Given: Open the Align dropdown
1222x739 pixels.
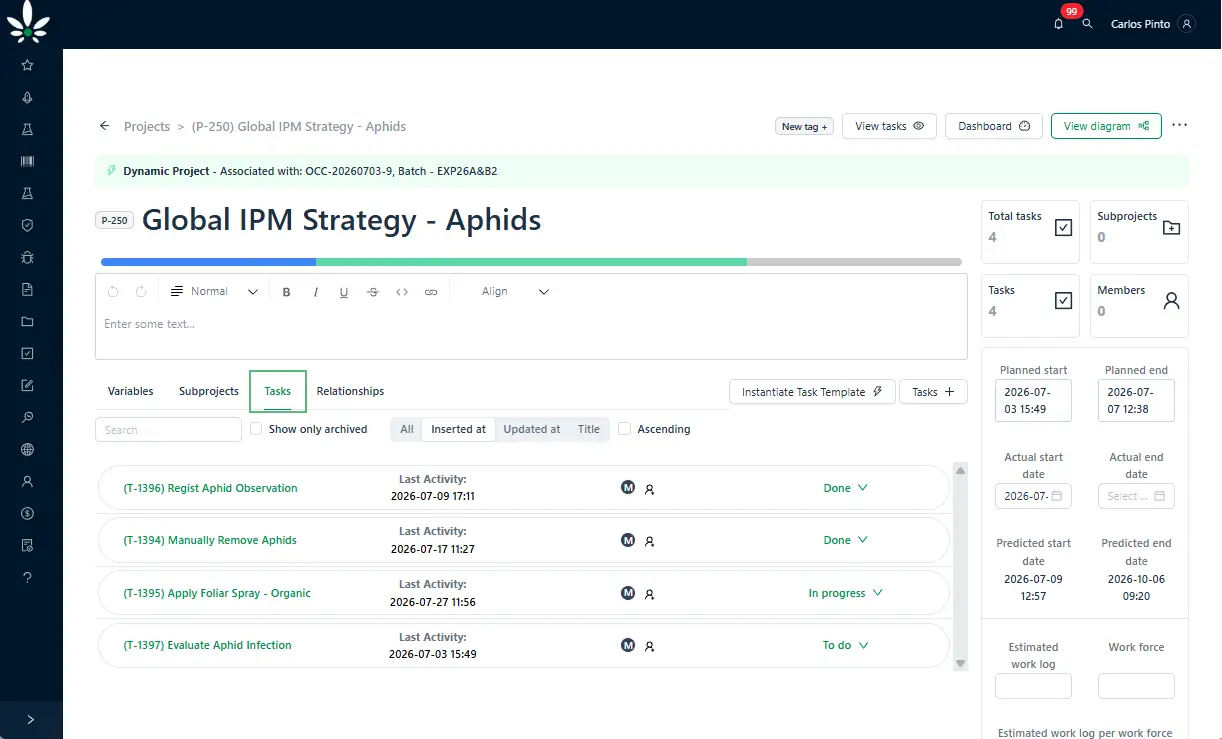Looking at the screenshot, I should coord(515,292).
